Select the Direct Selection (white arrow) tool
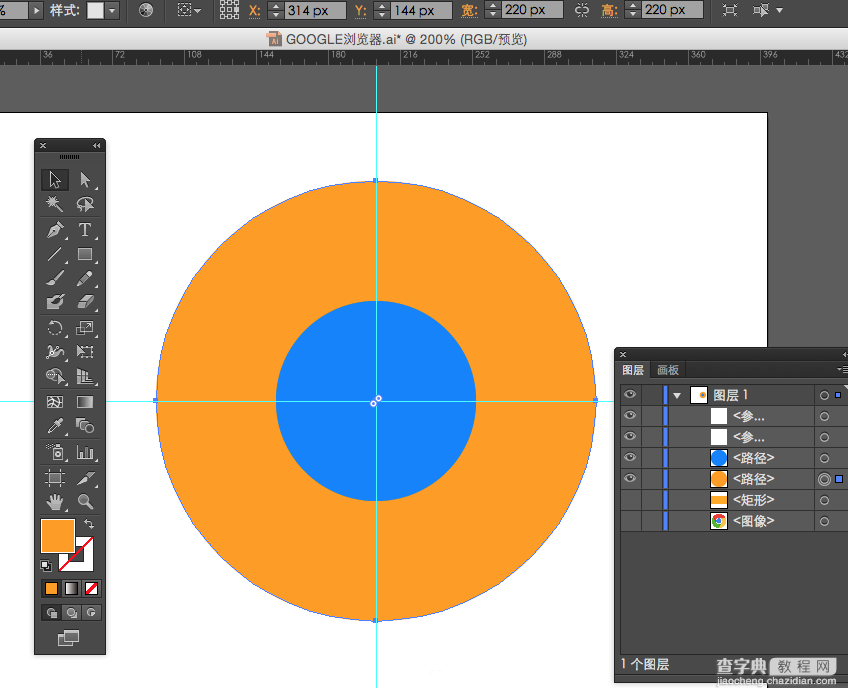This screenshot has width=848, height=688. 85,180
